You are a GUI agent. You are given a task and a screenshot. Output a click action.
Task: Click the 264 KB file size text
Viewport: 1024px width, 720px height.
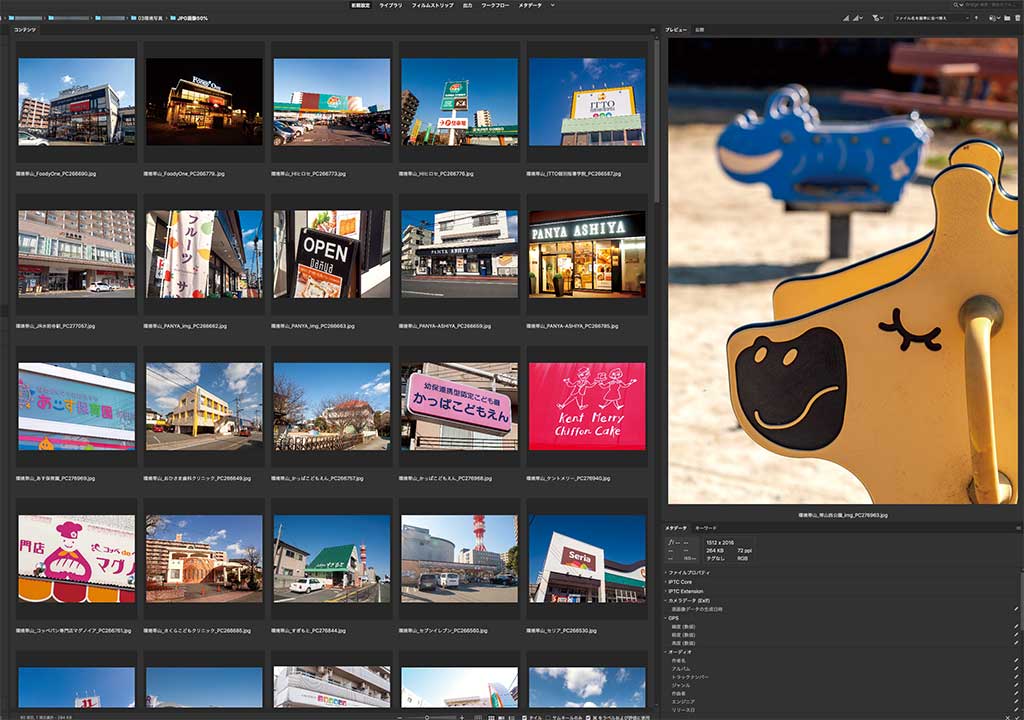714,551
